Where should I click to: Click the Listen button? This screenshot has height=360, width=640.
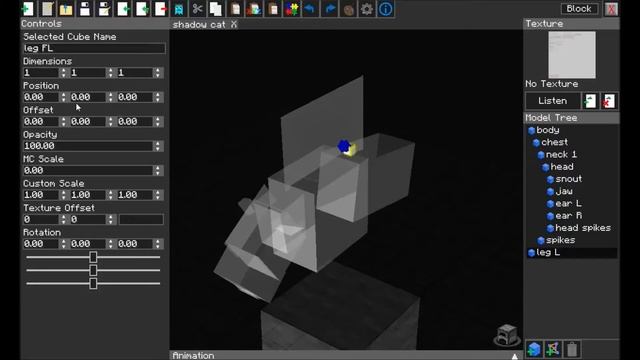(552, 101)
